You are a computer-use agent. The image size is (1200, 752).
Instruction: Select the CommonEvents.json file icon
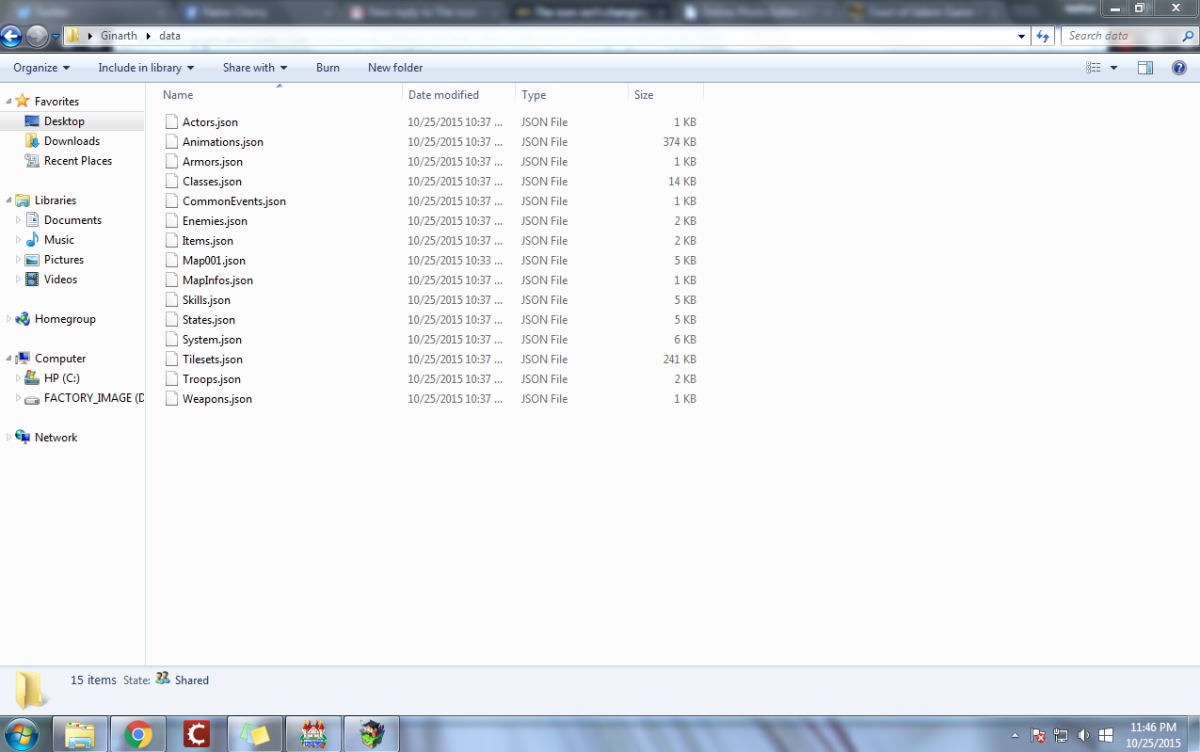pos(172,201)
